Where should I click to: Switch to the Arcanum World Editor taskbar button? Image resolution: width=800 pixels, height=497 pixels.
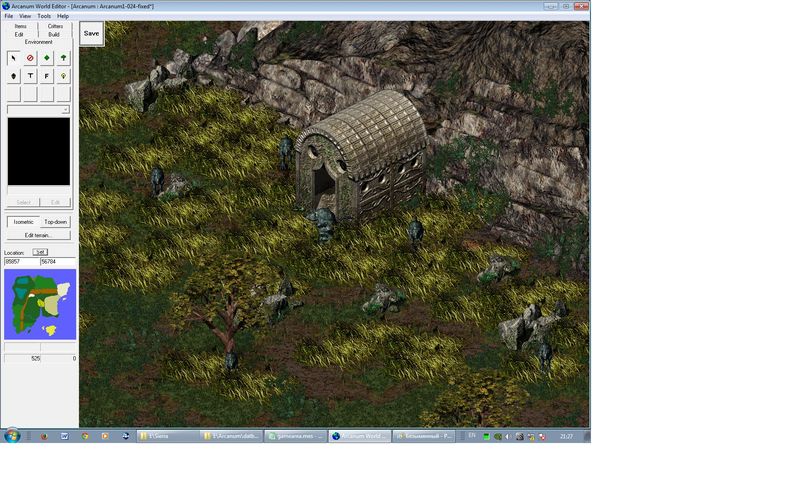360,436
